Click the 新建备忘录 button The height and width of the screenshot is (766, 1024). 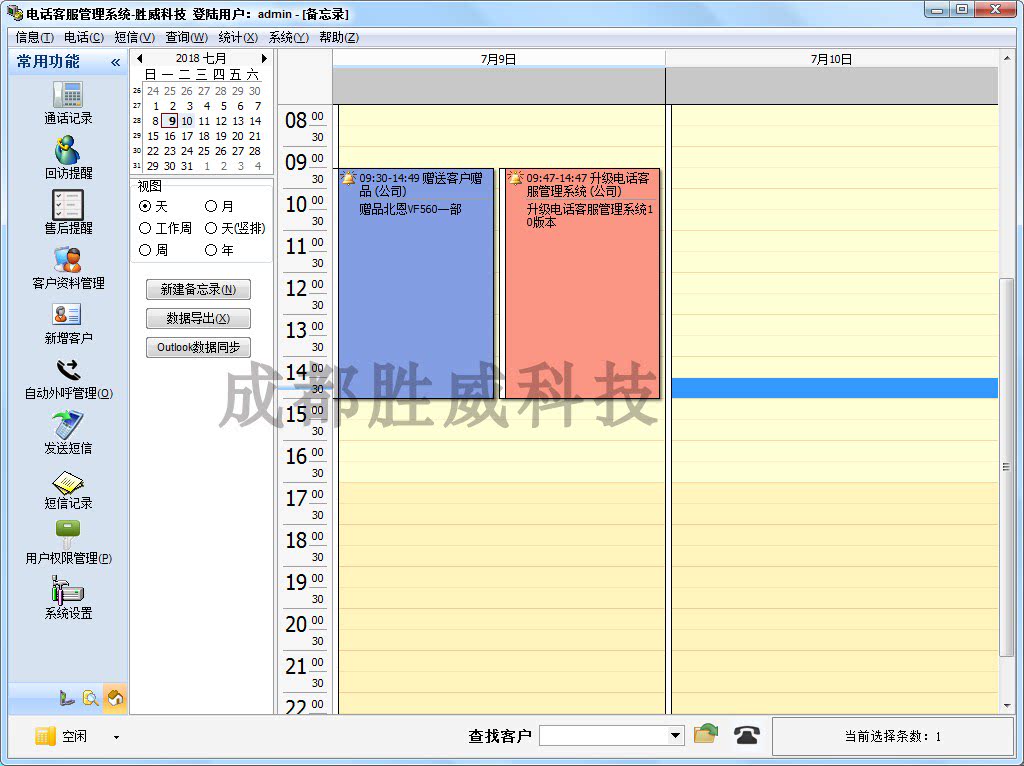[x=198, y=290]
